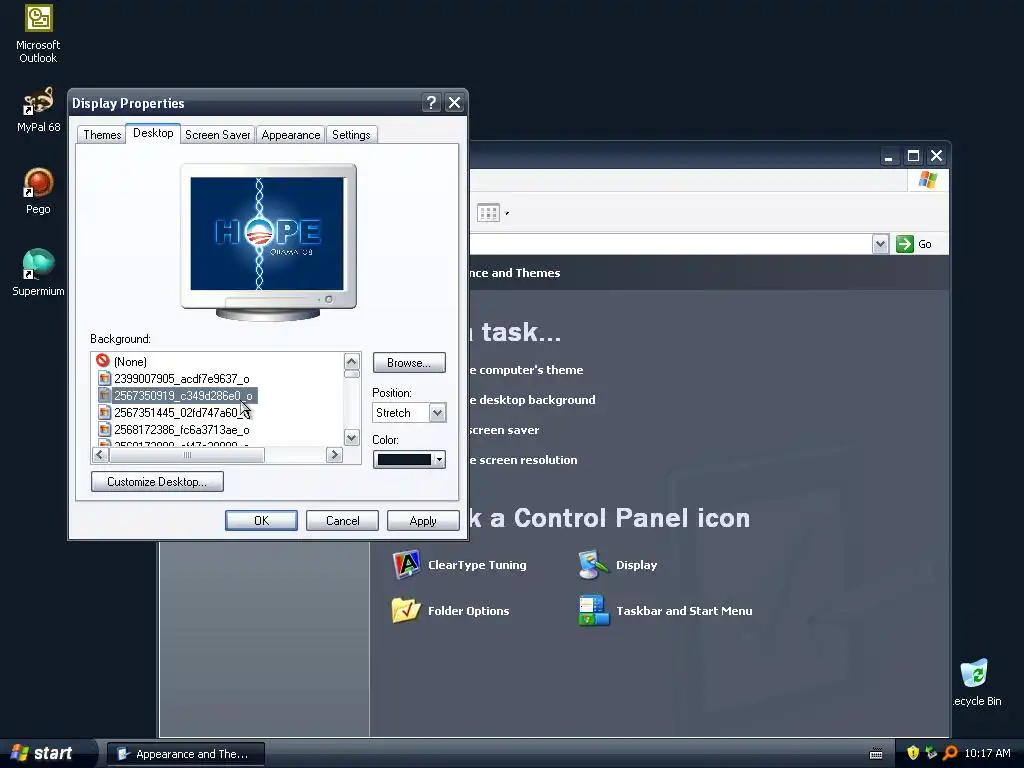Click the Apply button

click(x=423, y=520)
